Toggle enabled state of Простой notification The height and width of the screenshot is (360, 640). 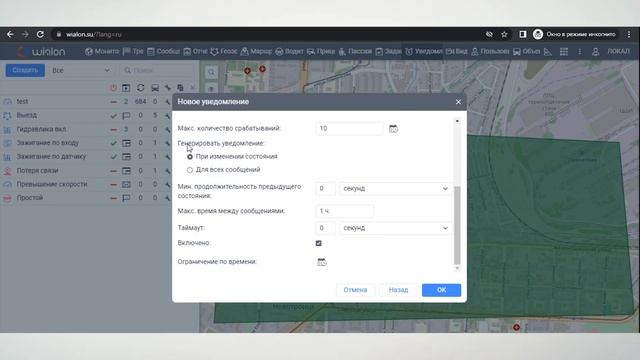pyautogui.click(x=113, y=198)
